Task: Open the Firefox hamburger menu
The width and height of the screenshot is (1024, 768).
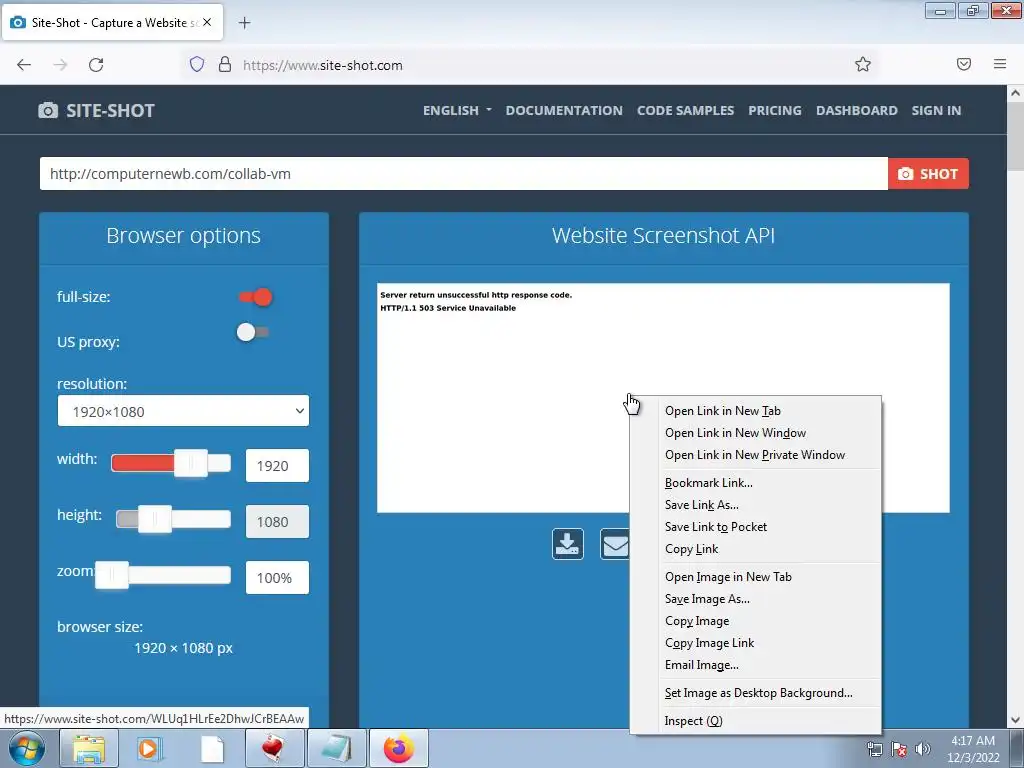Action: click(x=1000, y=64)
